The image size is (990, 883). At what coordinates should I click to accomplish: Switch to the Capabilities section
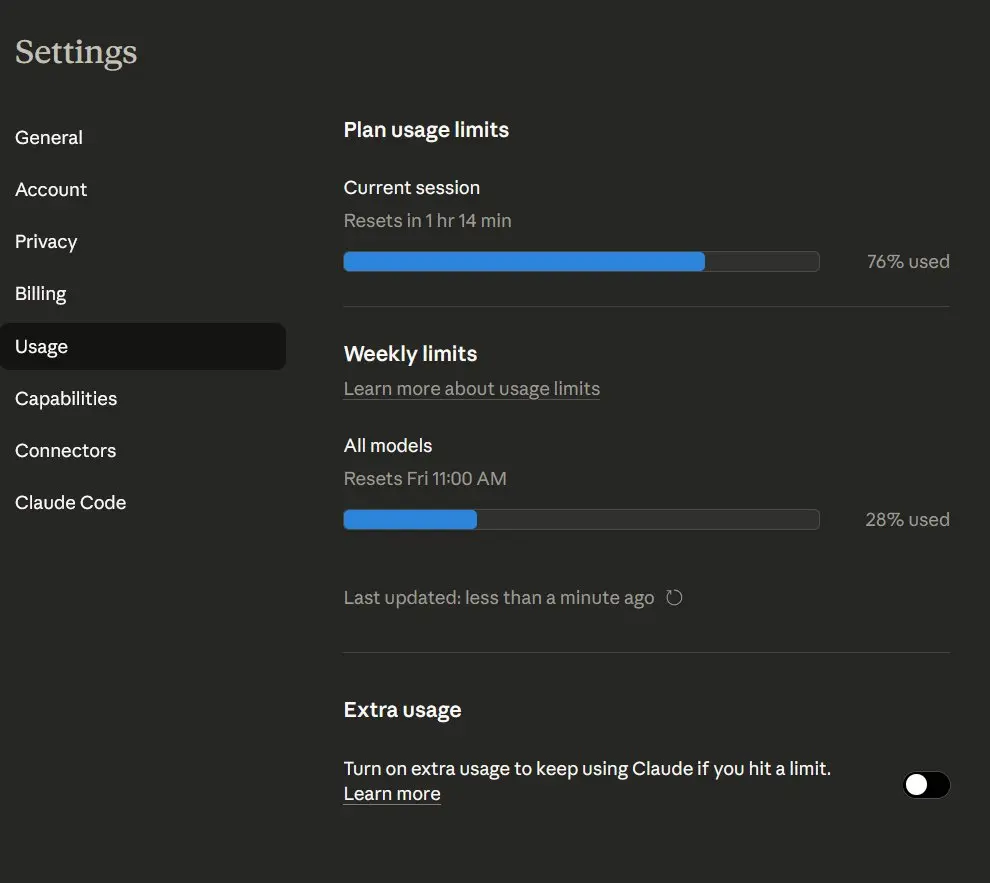(66, 399)
